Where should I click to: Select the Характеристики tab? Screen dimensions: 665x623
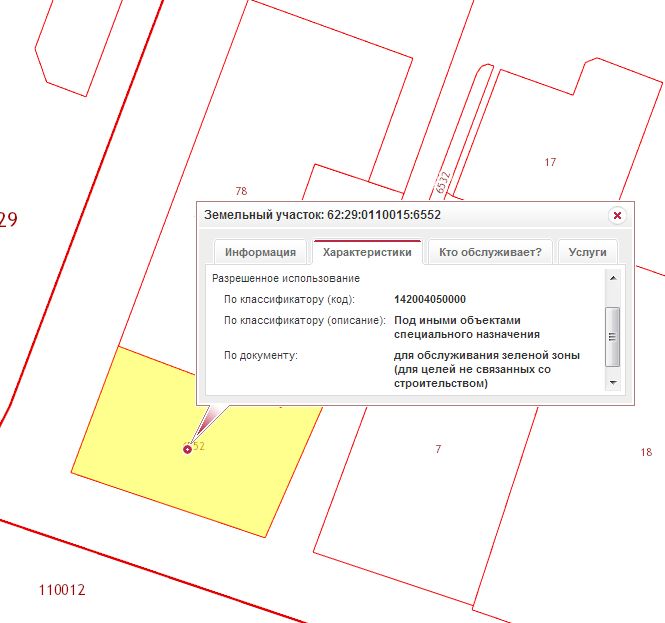click(x=367, y=252)
